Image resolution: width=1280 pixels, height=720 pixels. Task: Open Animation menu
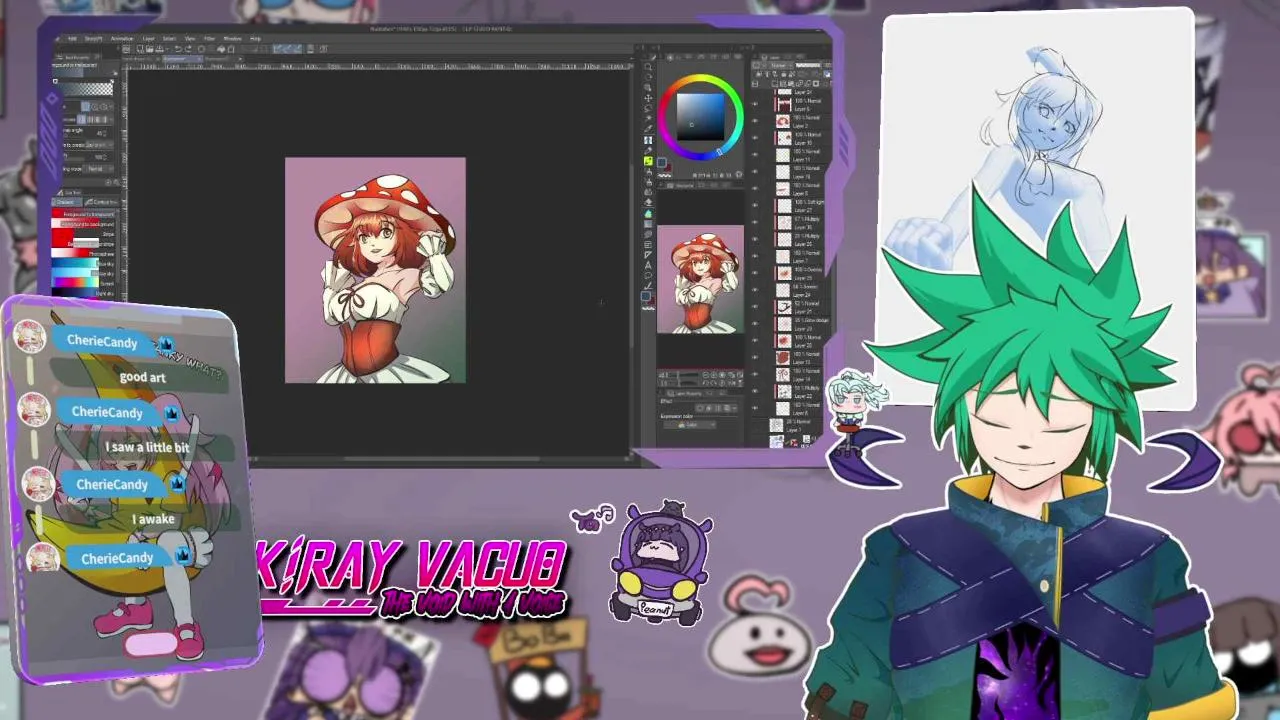[x=122, y=39]
